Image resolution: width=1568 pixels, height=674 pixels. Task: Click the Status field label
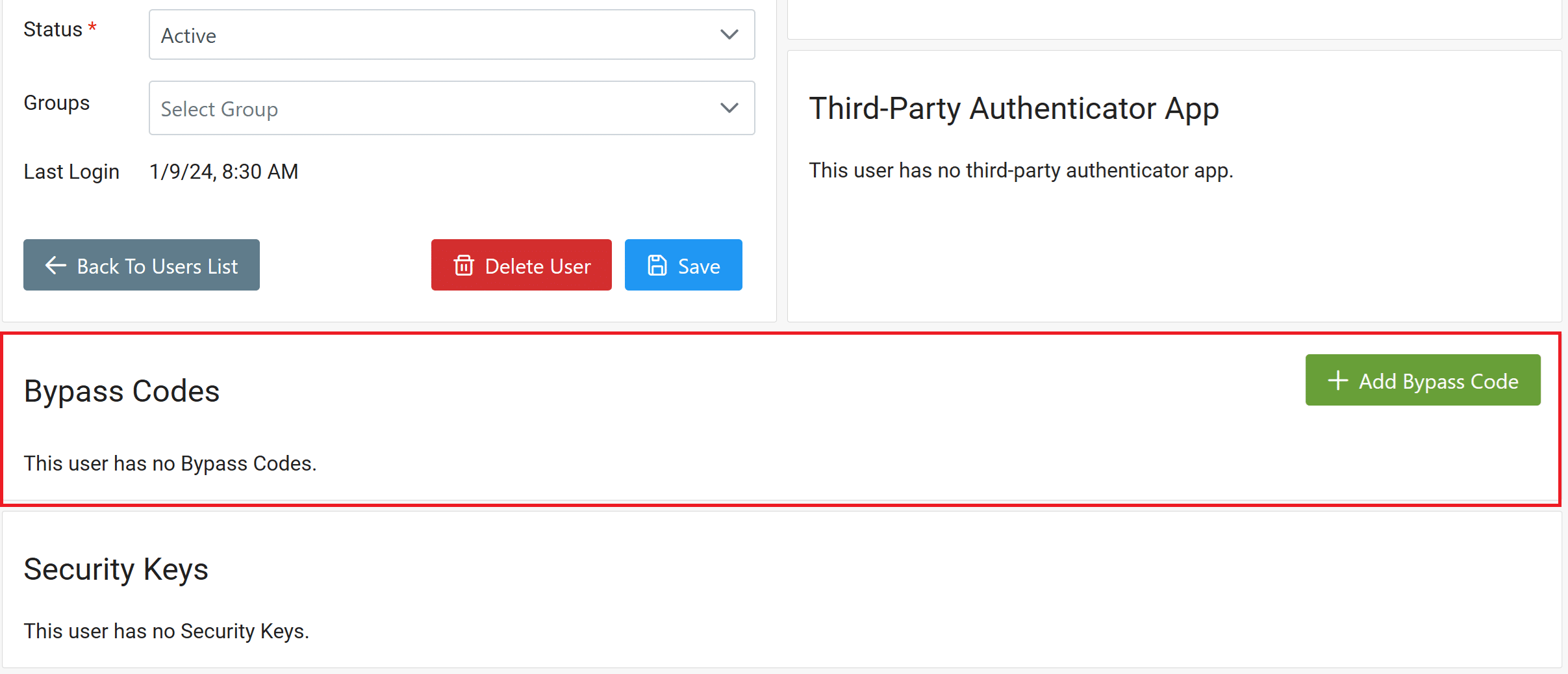tap(53, 30)
